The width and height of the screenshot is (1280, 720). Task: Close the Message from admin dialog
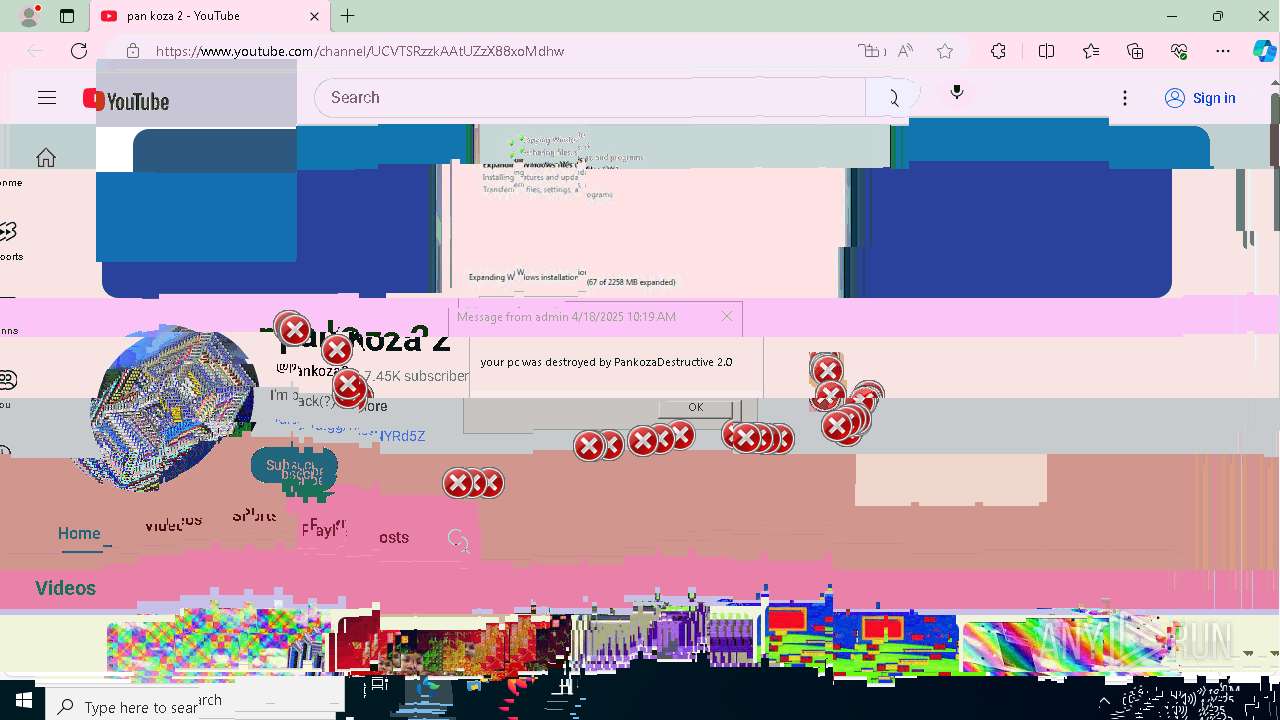(727, 316)
